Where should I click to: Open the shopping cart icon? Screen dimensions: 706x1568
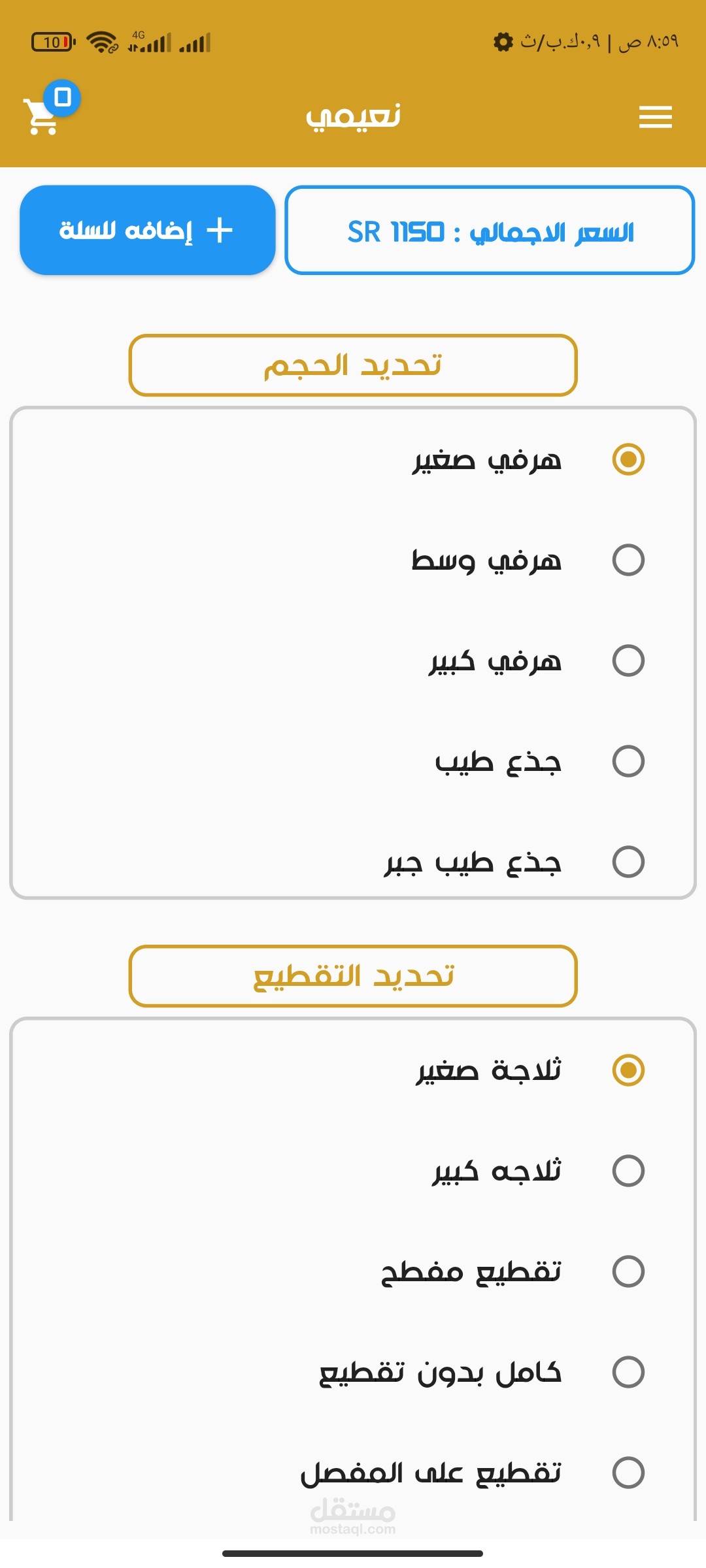(x=41, y=118)
